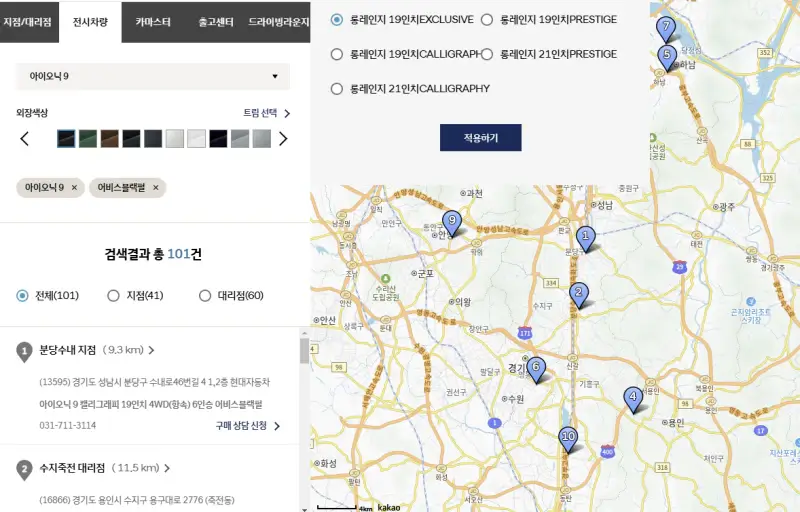Click the results list scrollbar thumb
This screenshot has width=800, height=512.
pos(305,351)
